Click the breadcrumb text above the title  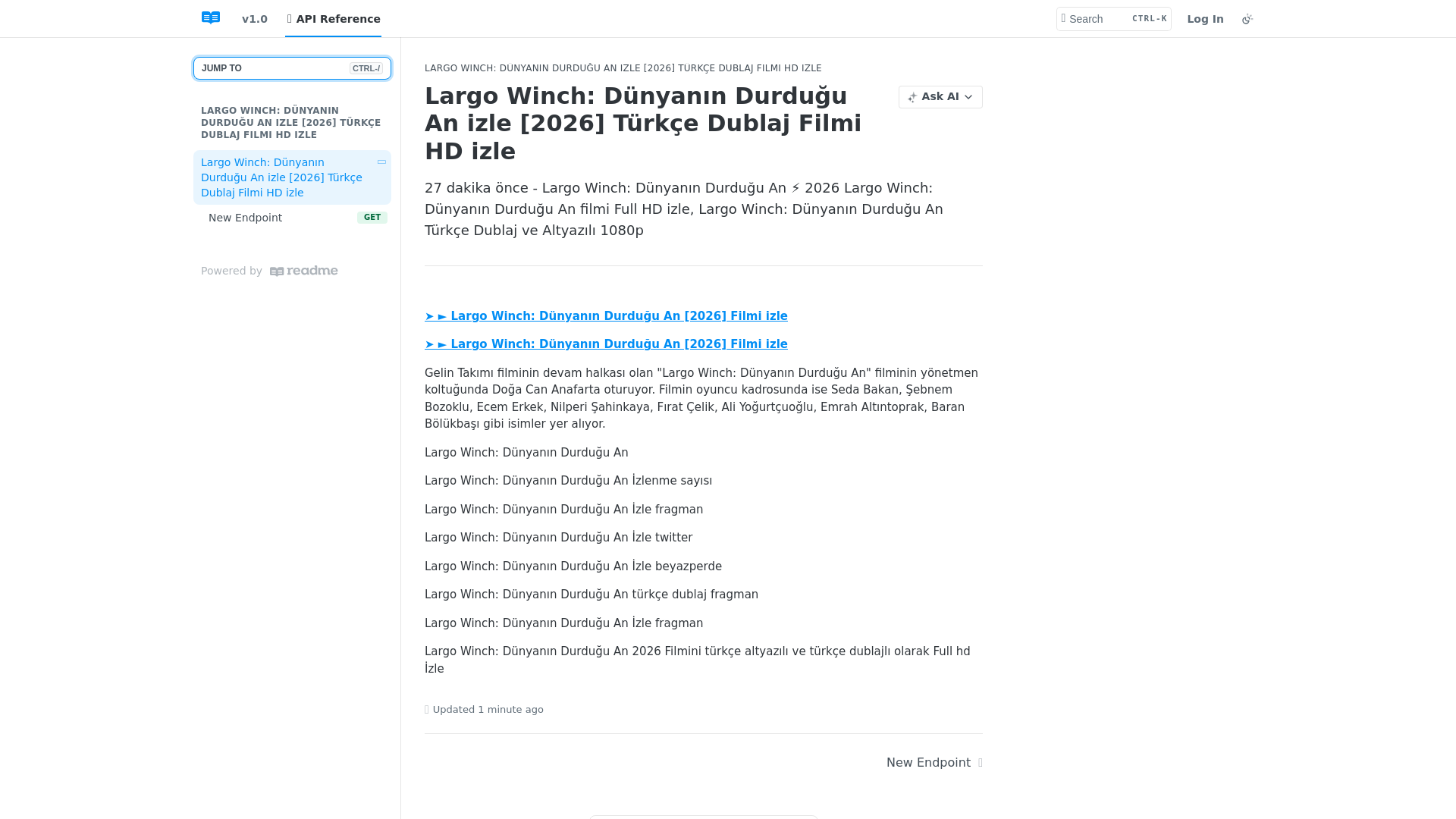(623, 68)
